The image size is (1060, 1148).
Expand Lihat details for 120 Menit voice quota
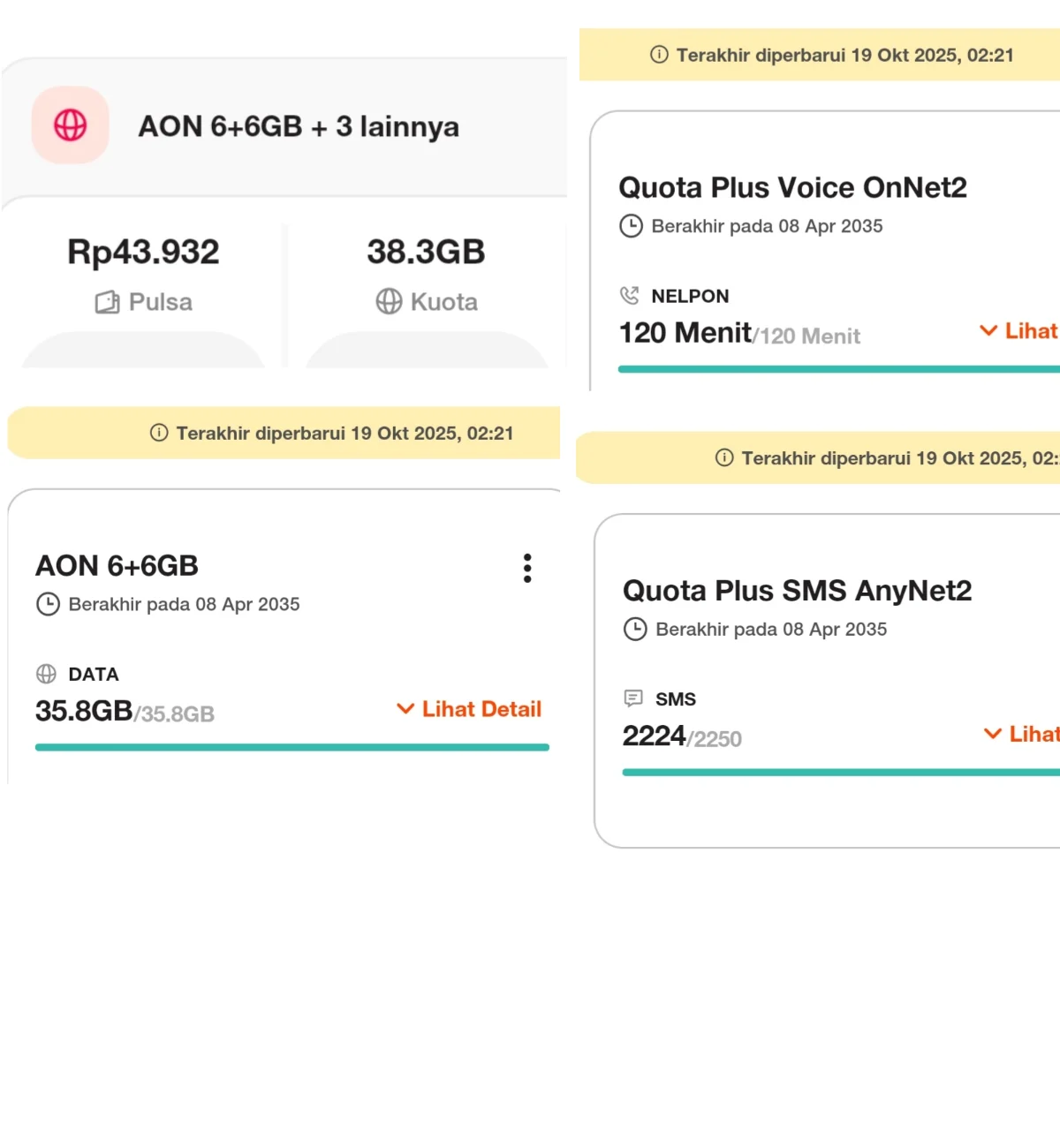pyautogui.click(x=1019, y=331)
